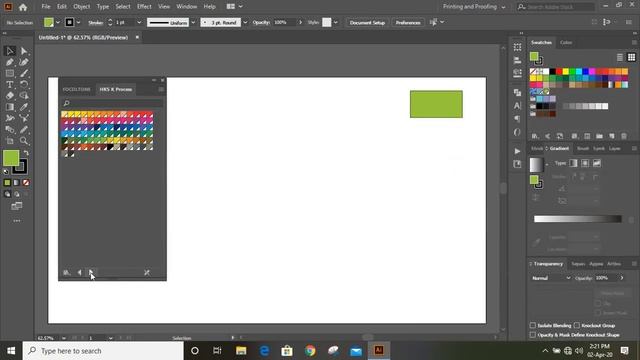Viewport: 640px width, 360px height.
Task: Switch to the HKS K Process tab
Action: (x=116, y=89)
